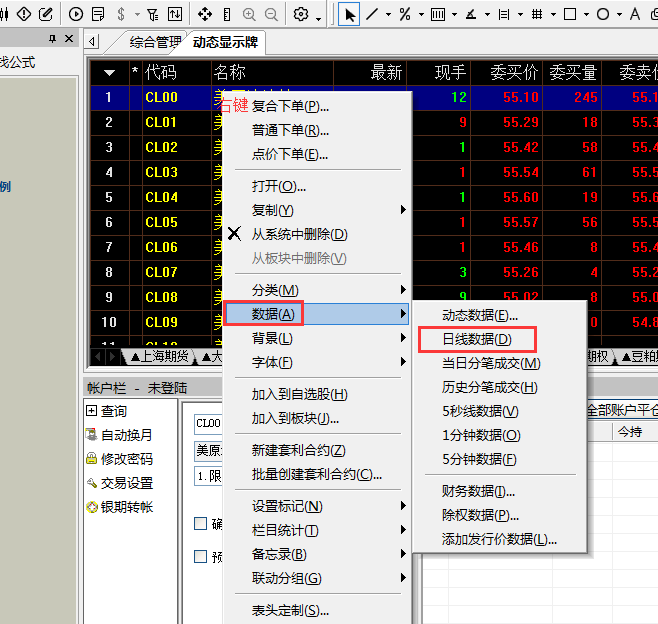
Task: Click the four-way move arrows icon
Action: click(x=204, y=14)
